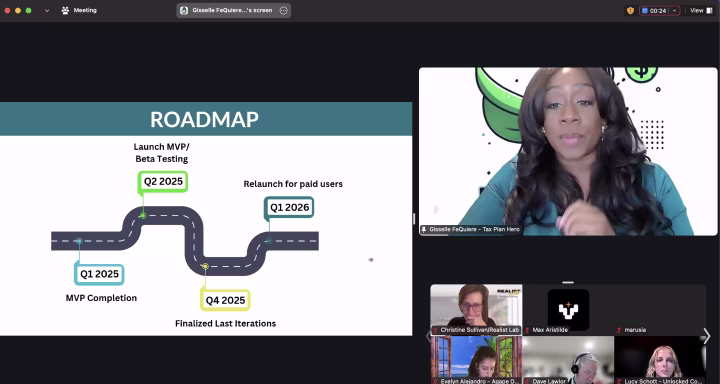The height and width of the screenshot is (384, 720).
Task: Select Christine Sullivan's video thumbnail
Action: (x=476, y=310)
